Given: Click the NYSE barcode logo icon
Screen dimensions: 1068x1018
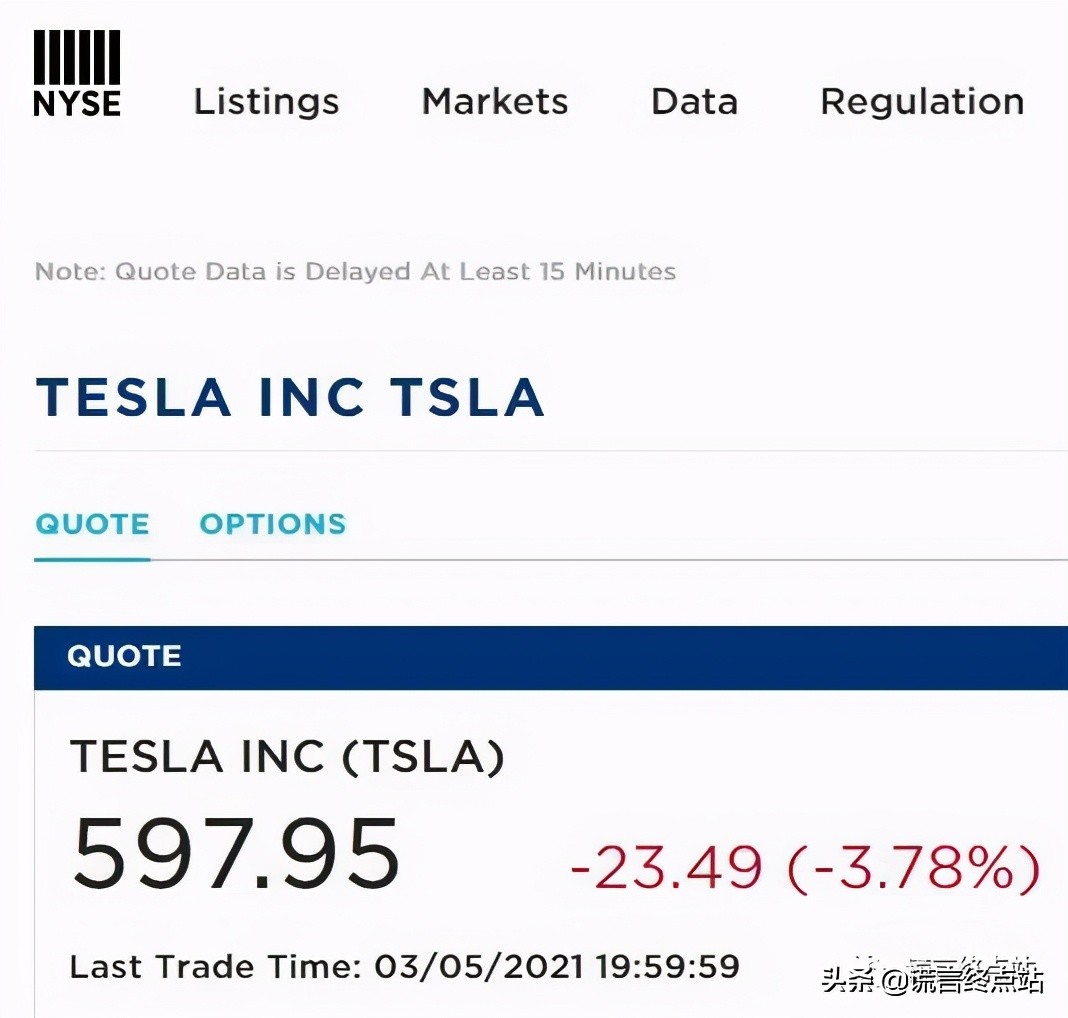Looking at the screenshot, I should click(x=77, y=58).
